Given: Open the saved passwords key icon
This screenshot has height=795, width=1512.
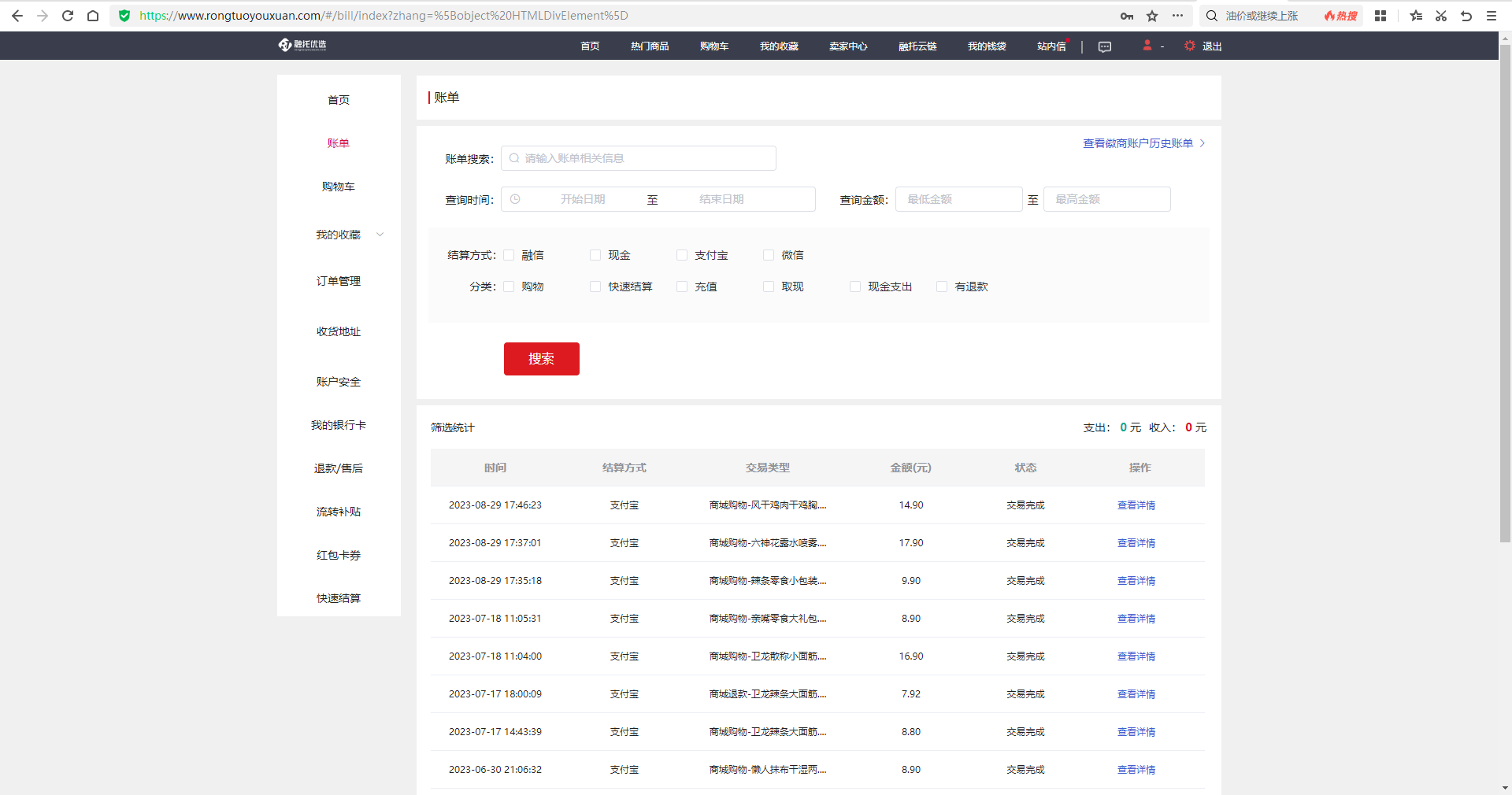Looking at the screenshot, I should click(x=1127, y=16).
